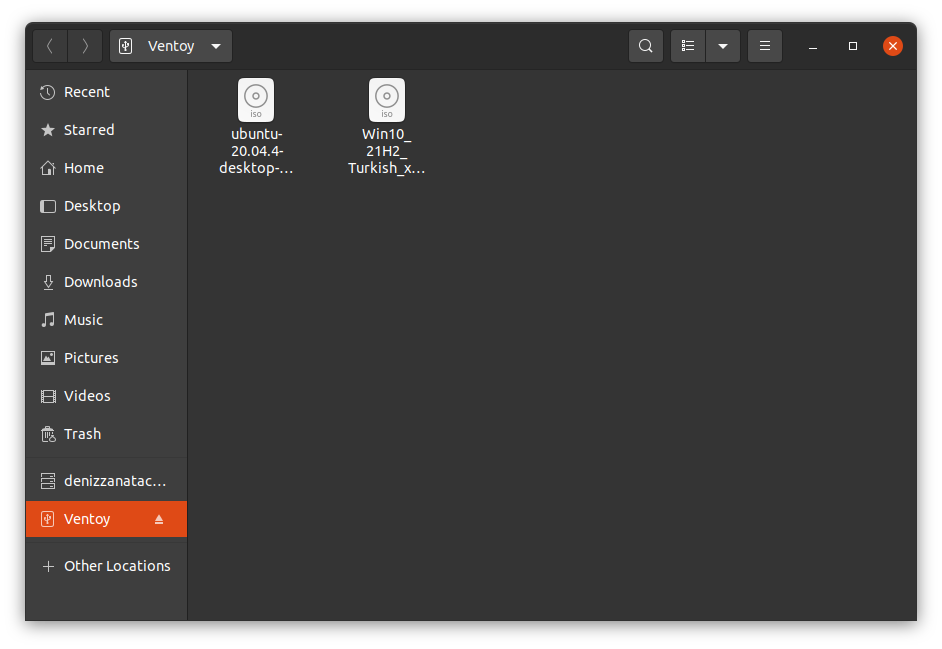This screenshot has height=649, width=942.
Task: Select the Ventoy drive in sidebar
Action: [x=106, y=519]
